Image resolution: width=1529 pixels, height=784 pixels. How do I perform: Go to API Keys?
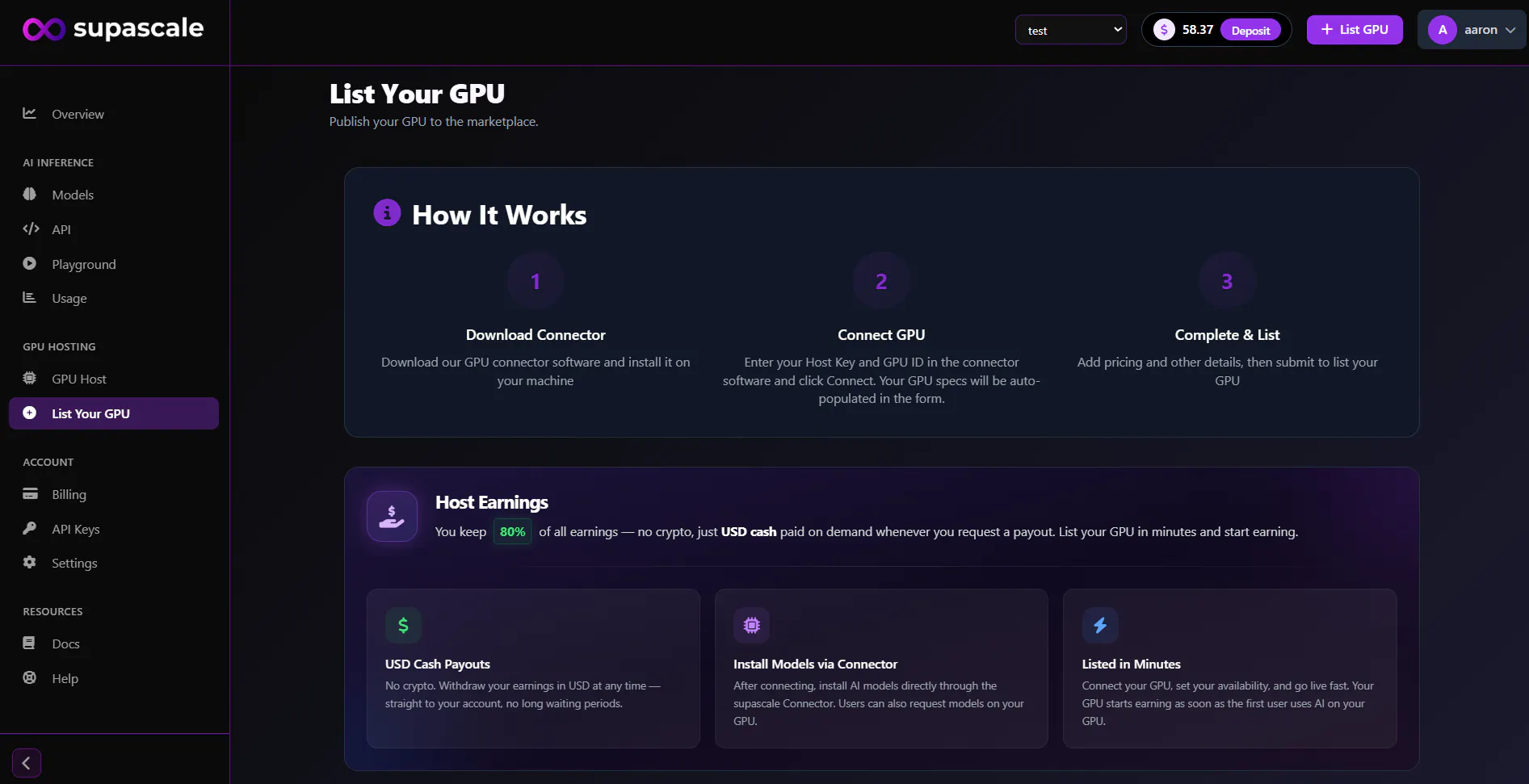click(114, 529)
